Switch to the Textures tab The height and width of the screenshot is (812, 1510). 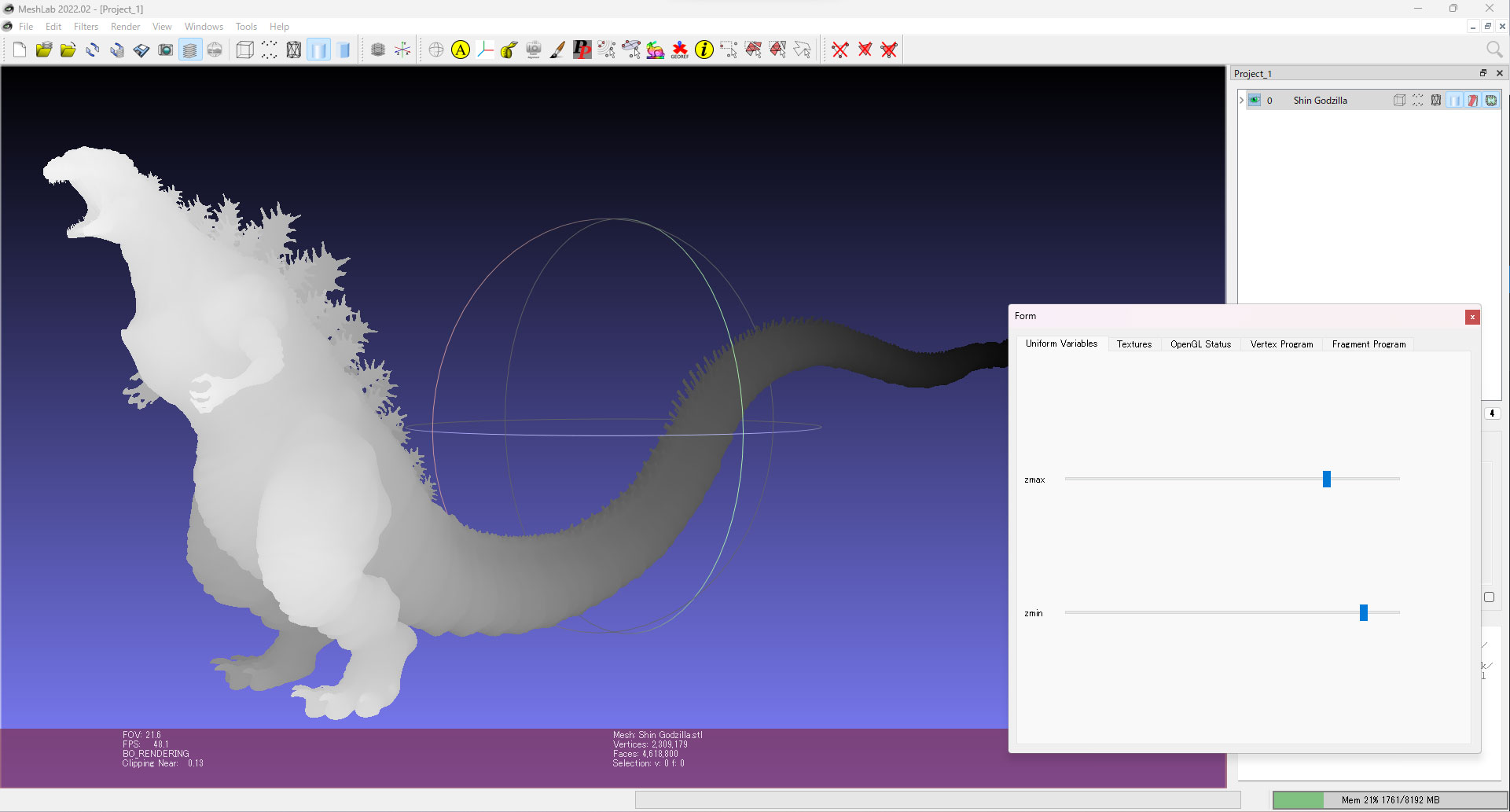click(1134, 344)
